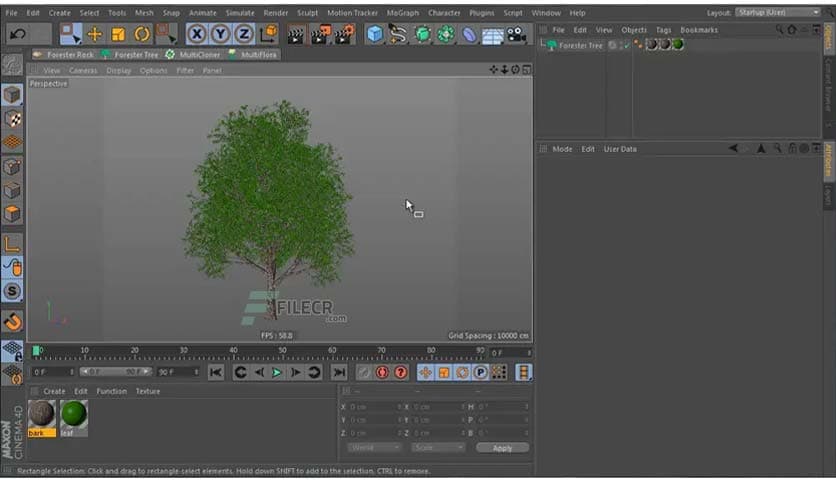Toggle Z axis lock
Viewport: 836px width, 484px height.
pos(244,34)
